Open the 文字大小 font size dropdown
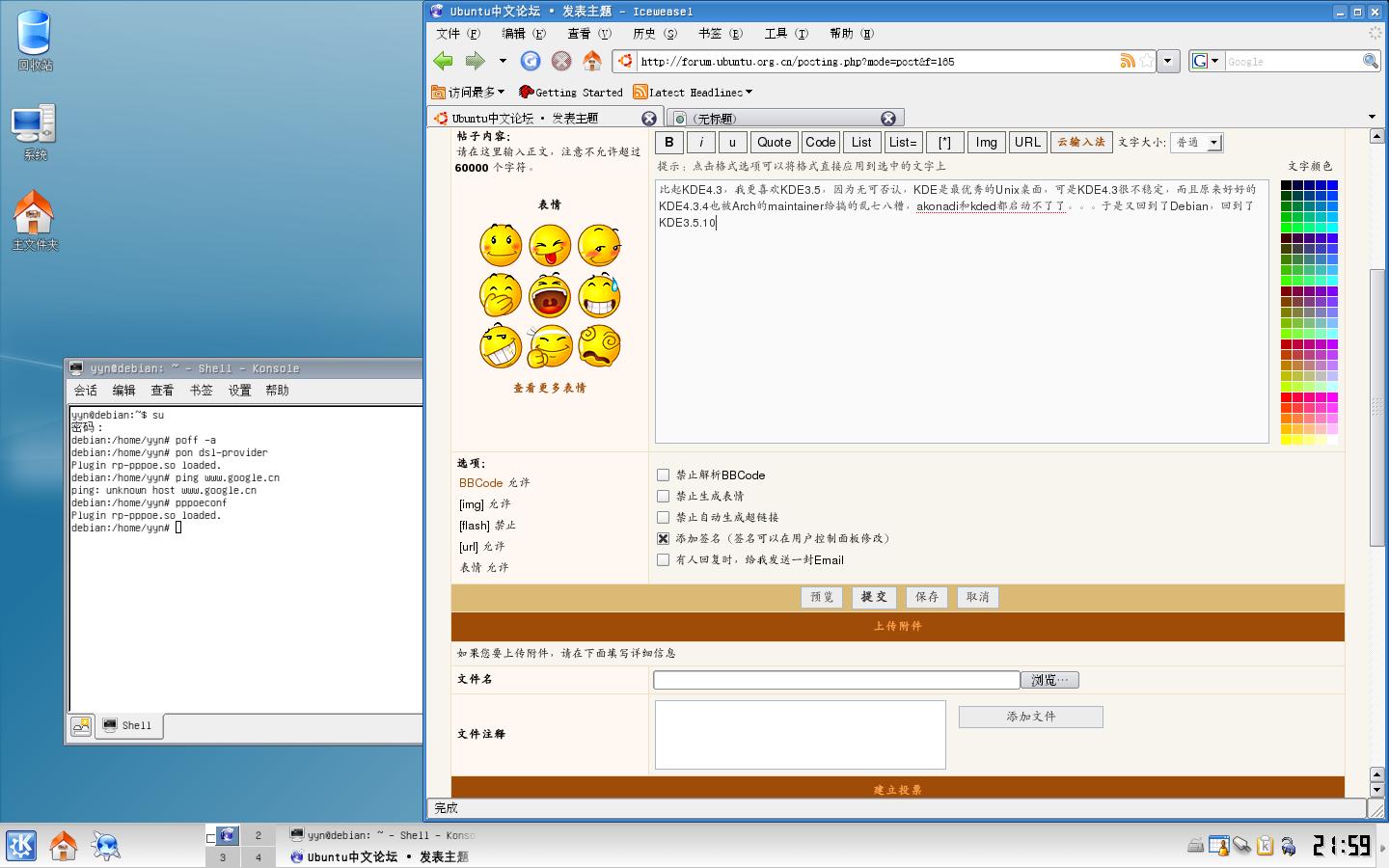The width and height of the screenshot is (1389, 868). coord(1197,142)
